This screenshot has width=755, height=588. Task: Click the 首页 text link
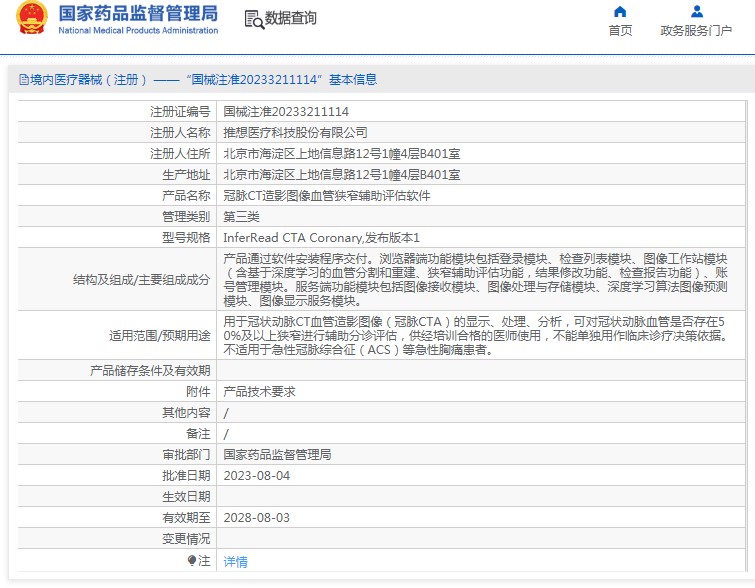click(620, 30)
